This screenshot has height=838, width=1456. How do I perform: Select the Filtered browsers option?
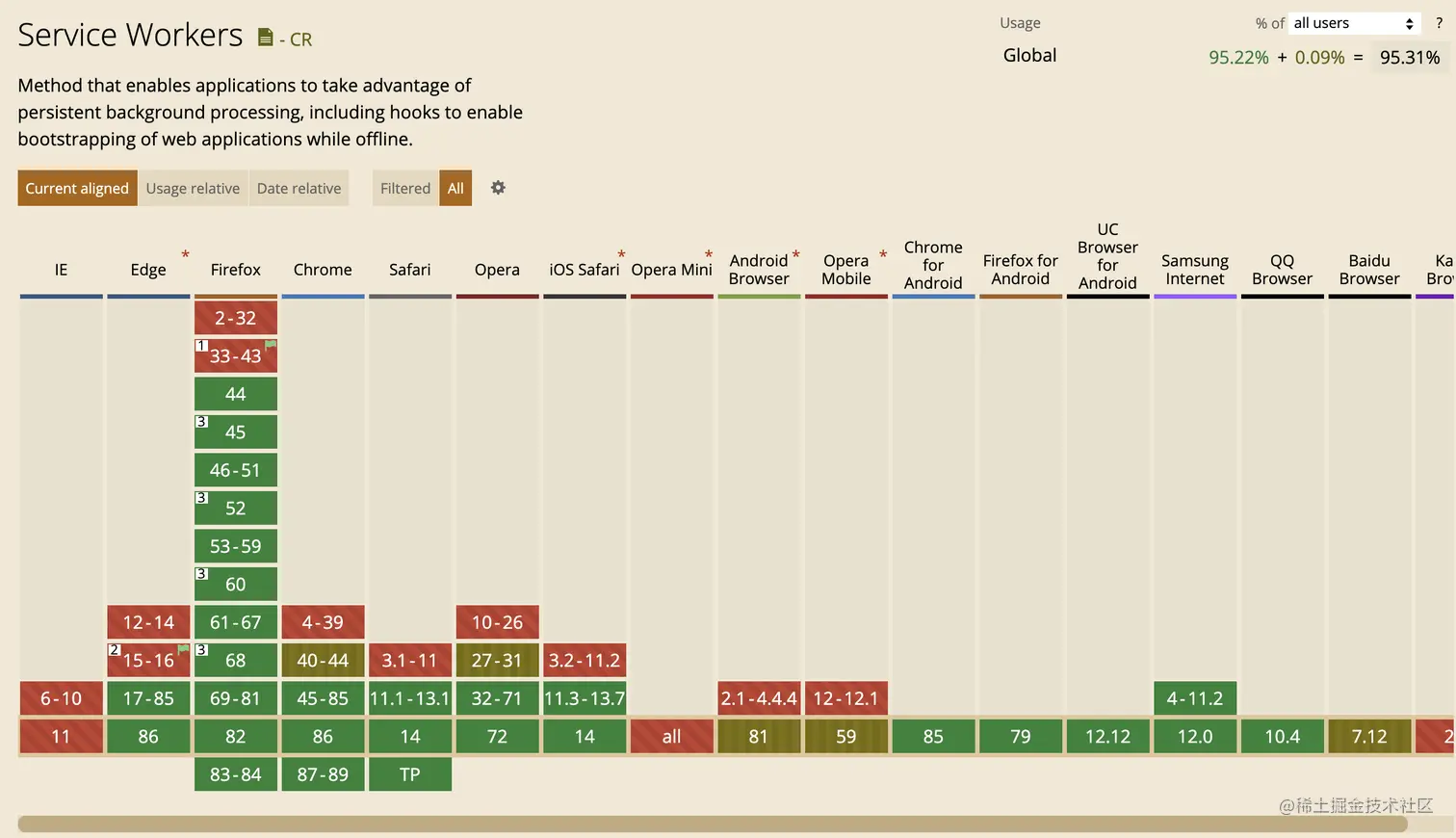(404, 189)
